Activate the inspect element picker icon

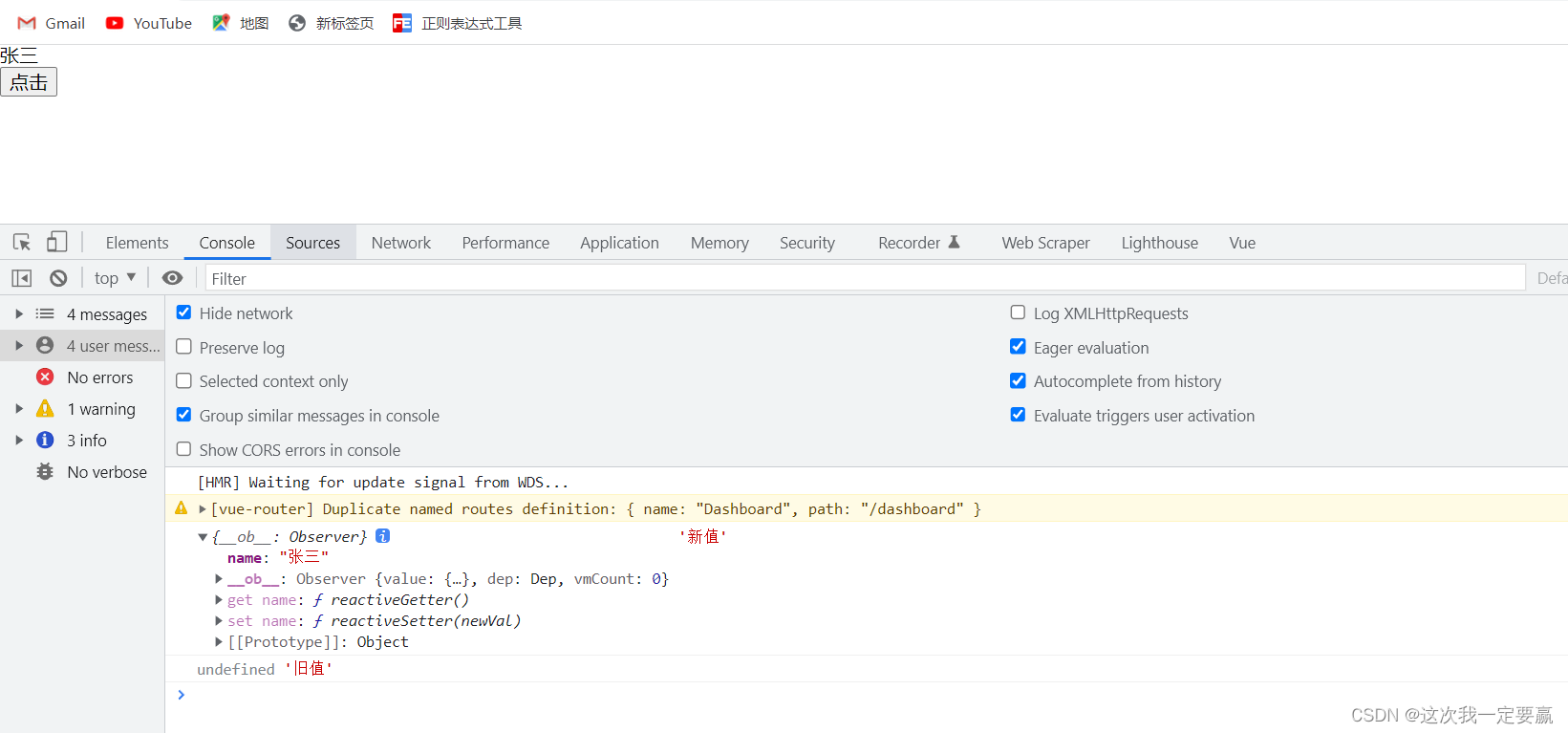click(x=22, y=242)
